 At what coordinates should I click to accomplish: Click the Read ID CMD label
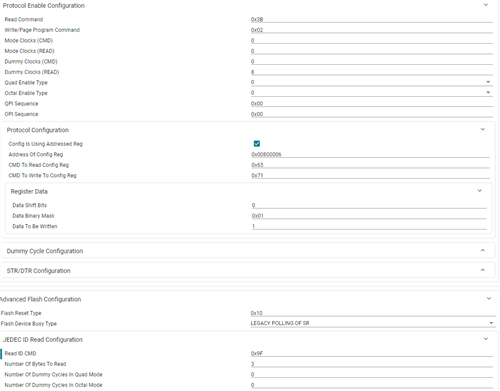click(x=20, y=353)
